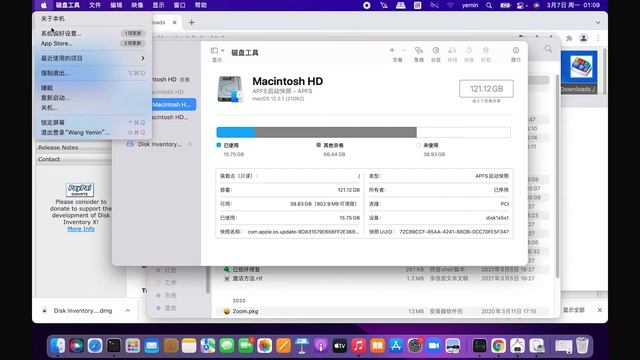This screenshot has height=360, width=640.
Task: Open downloaded Disk Inventory dmg item
Action: click(x=83, y=311)
